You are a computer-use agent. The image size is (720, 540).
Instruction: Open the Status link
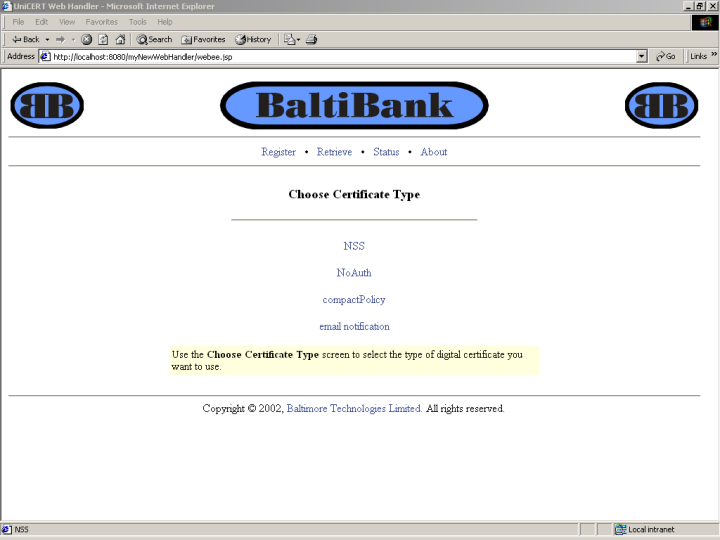point(386,152)
